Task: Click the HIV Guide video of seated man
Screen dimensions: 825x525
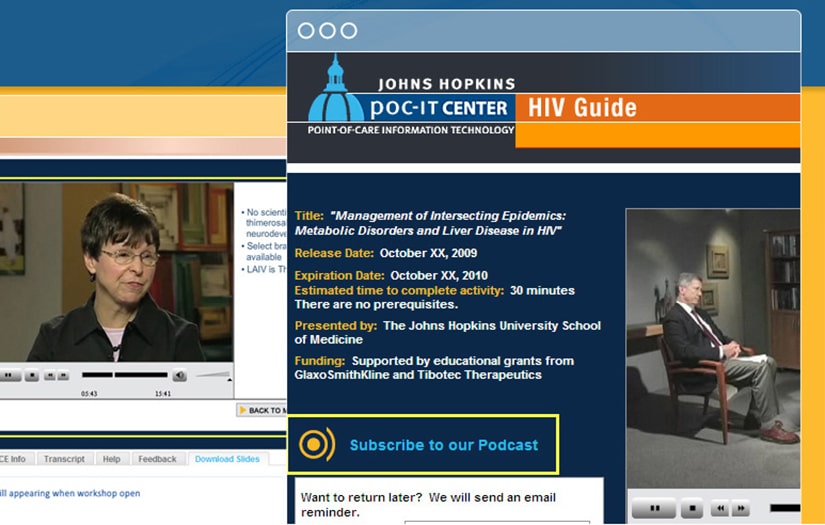Action: pyautogui.click(x=713, y=348)
